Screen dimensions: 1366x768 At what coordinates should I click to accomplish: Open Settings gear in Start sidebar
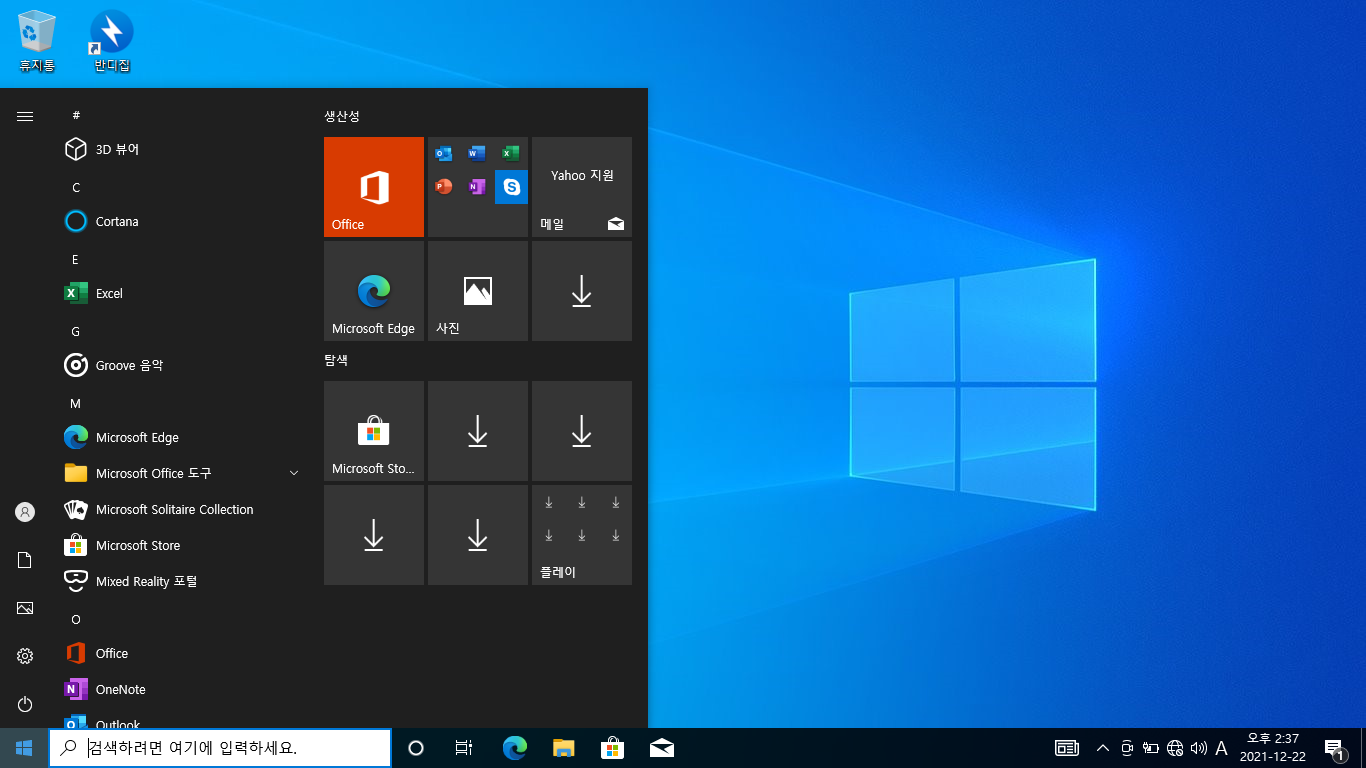pos(25,656)
